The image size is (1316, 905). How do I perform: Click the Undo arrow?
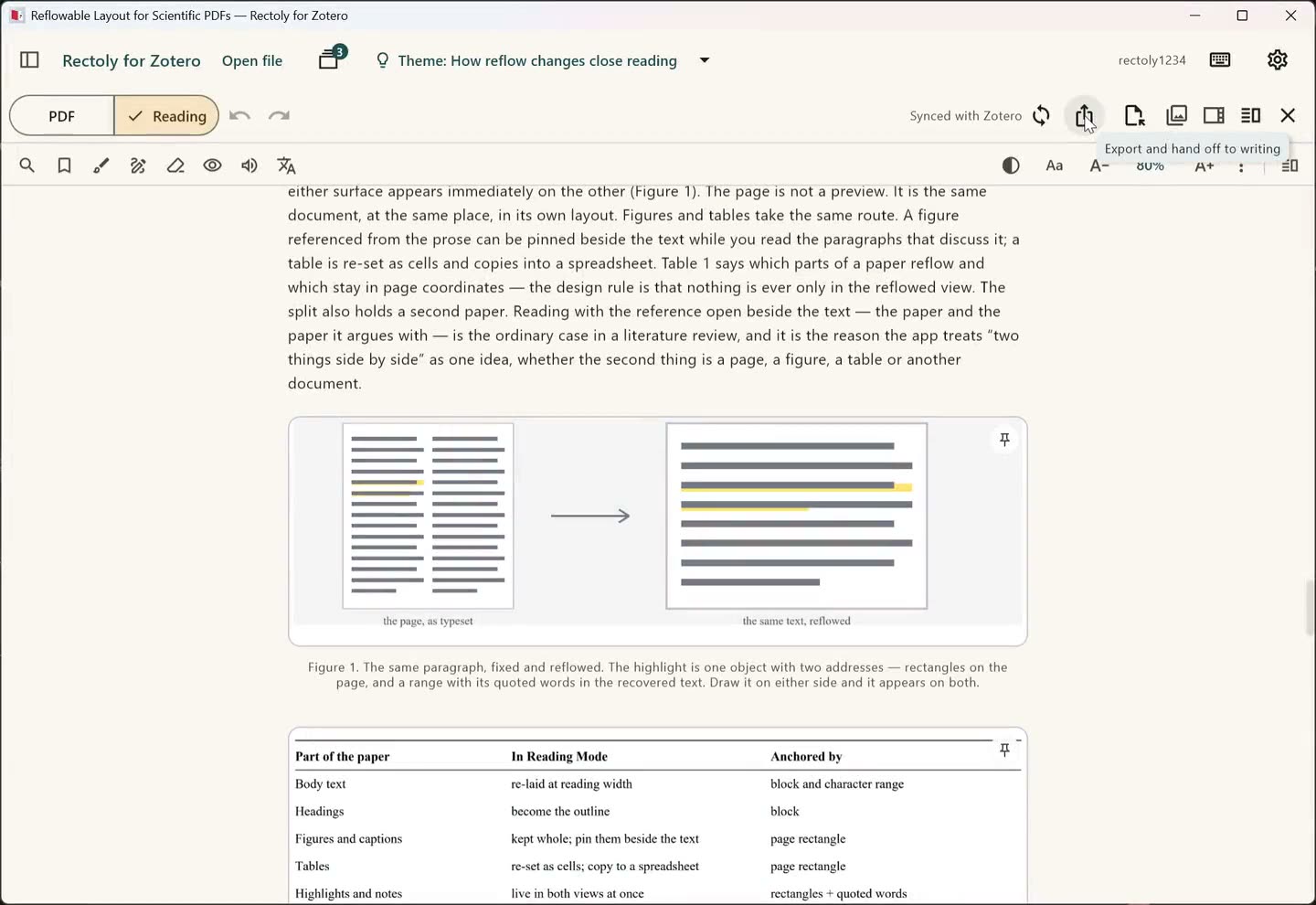[x=240, y=116]
